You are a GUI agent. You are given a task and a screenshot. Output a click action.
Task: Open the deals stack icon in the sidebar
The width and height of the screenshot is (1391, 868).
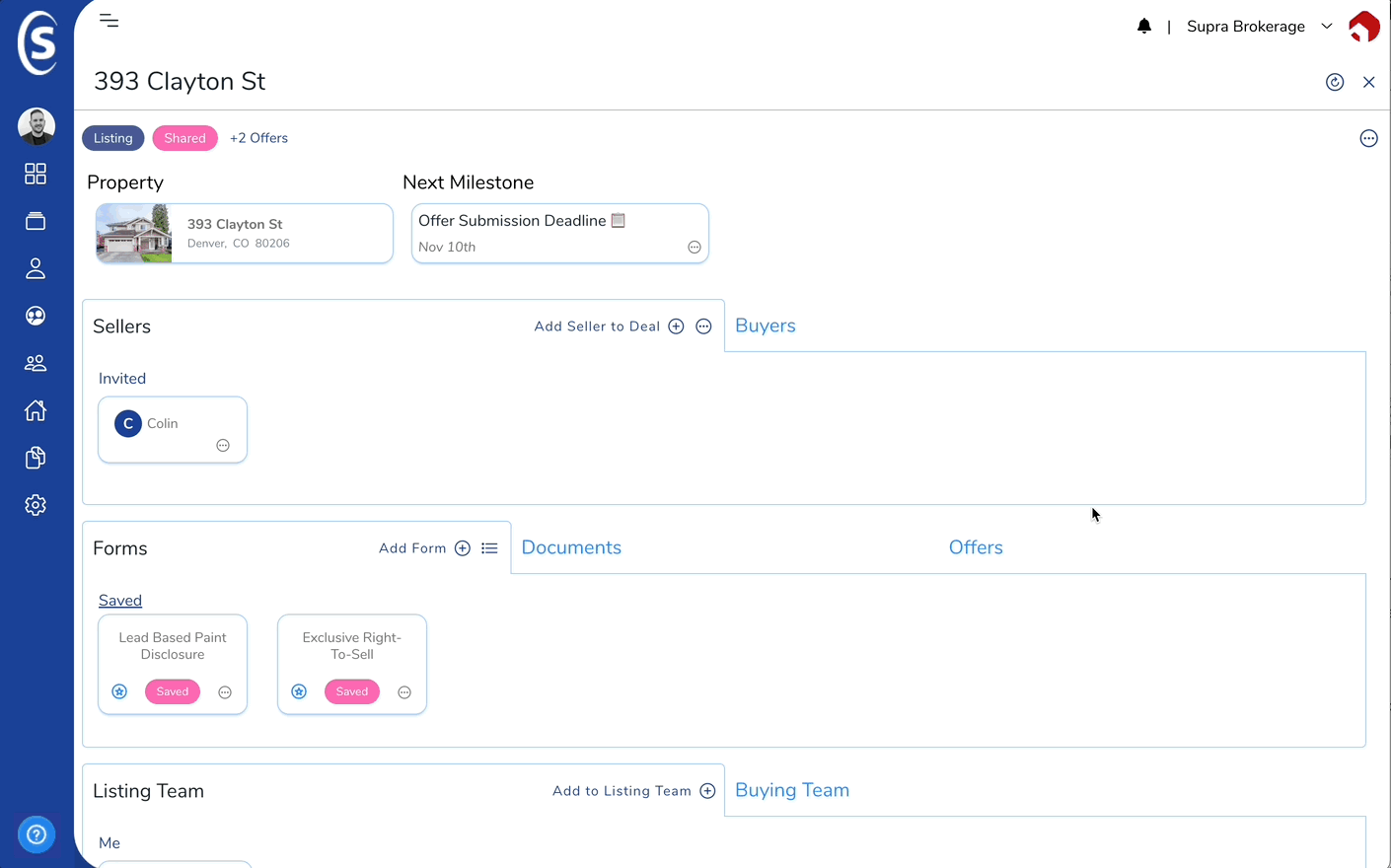click(36, 221)
